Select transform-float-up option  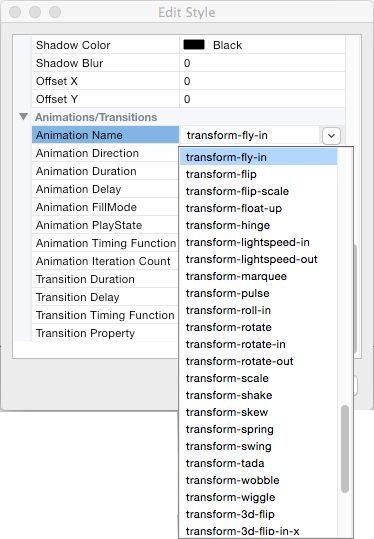[x=234, y=208]
